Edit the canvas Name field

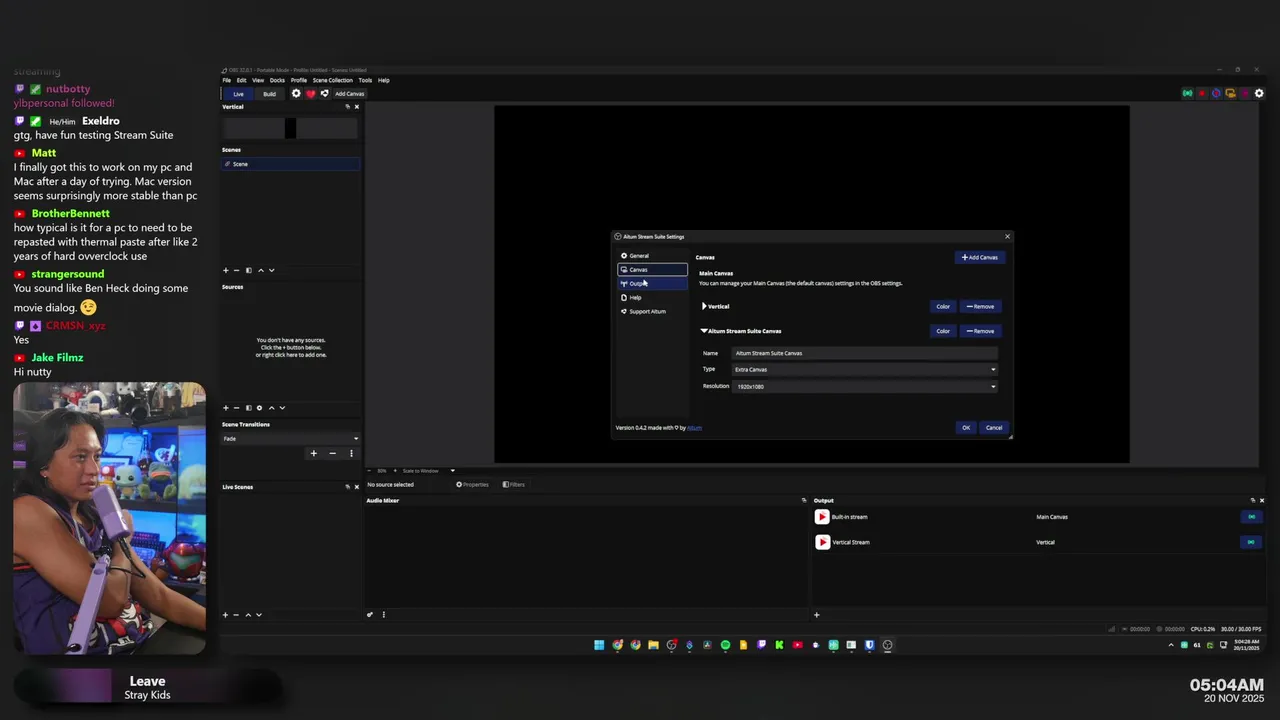(x=864, y=353)
